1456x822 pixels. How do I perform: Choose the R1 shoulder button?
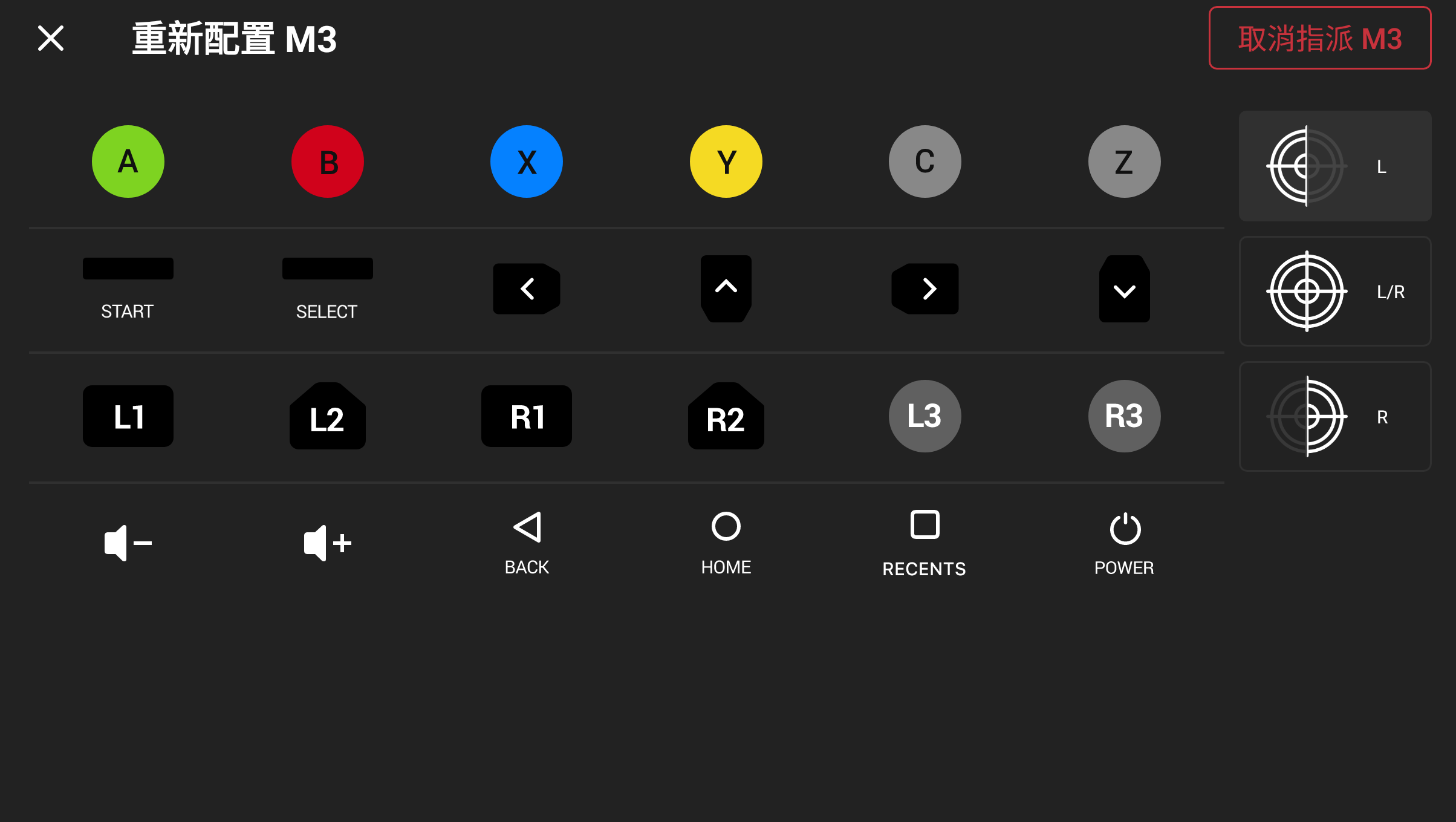click(x=527, y=416)
